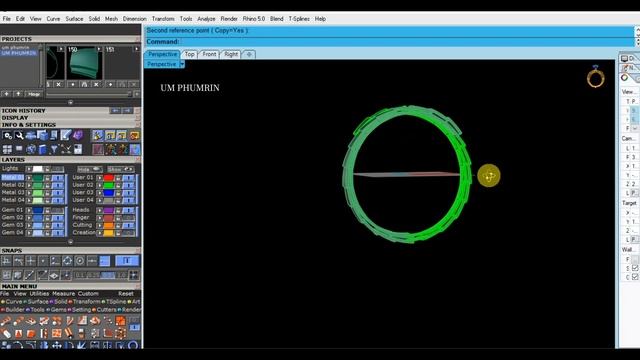Toggle the Point snap icon
The height and width of the screenshot is (360, 640).
pyautogui.click(x=43, y=260)
